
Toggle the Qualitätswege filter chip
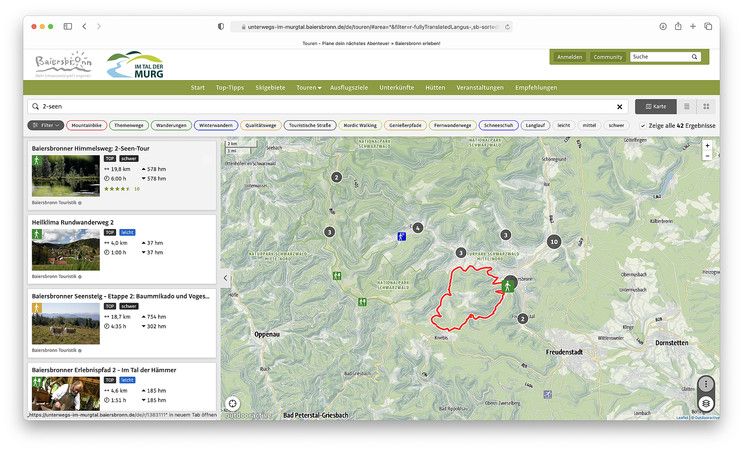(261, 126)
